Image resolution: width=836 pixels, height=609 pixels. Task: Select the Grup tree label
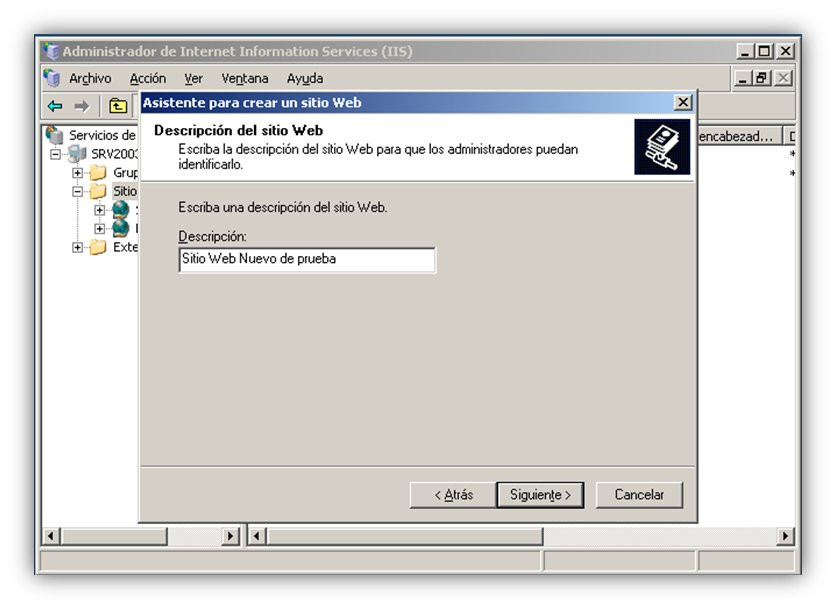tap(125, 172)
